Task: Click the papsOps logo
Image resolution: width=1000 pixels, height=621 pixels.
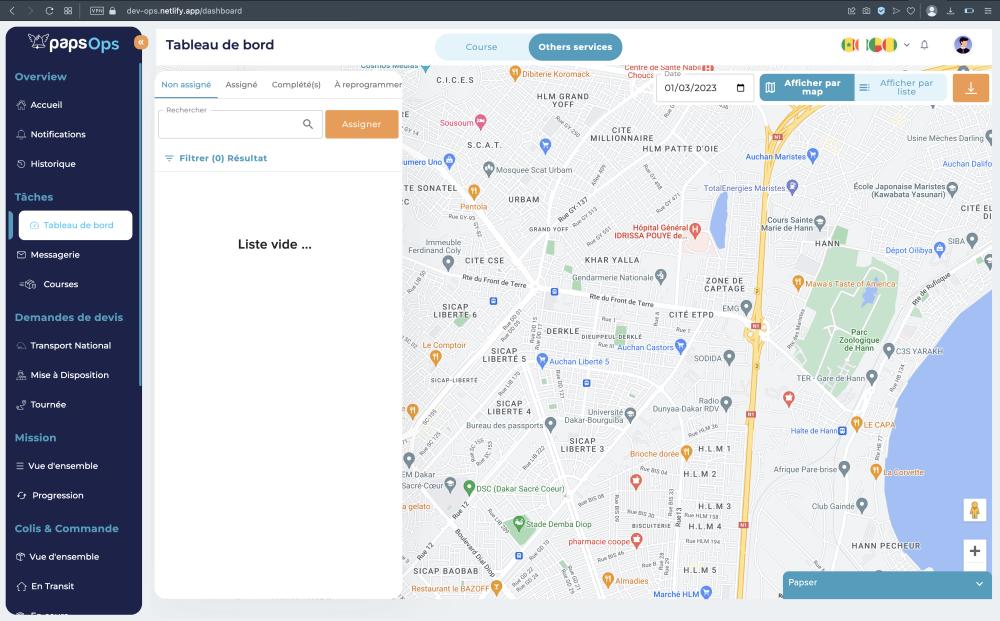Action: (74, 43)
